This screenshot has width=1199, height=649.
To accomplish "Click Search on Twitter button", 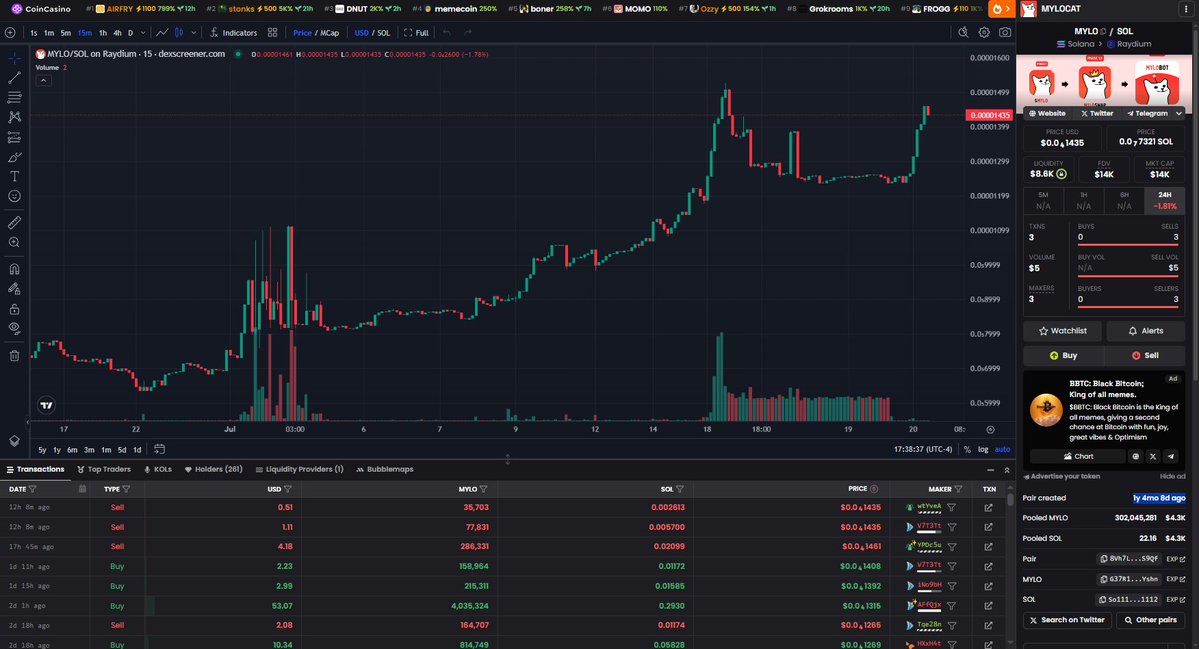I will (x=1067, y=620).
